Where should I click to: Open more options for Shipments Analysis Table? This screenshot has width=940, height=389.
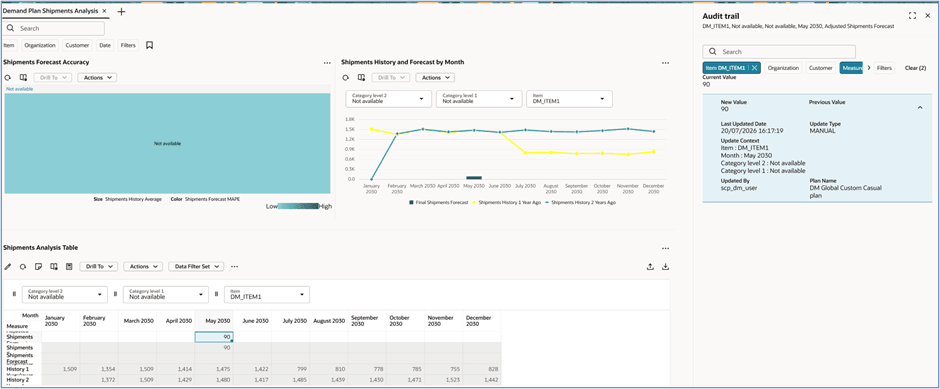pos(665,248)
